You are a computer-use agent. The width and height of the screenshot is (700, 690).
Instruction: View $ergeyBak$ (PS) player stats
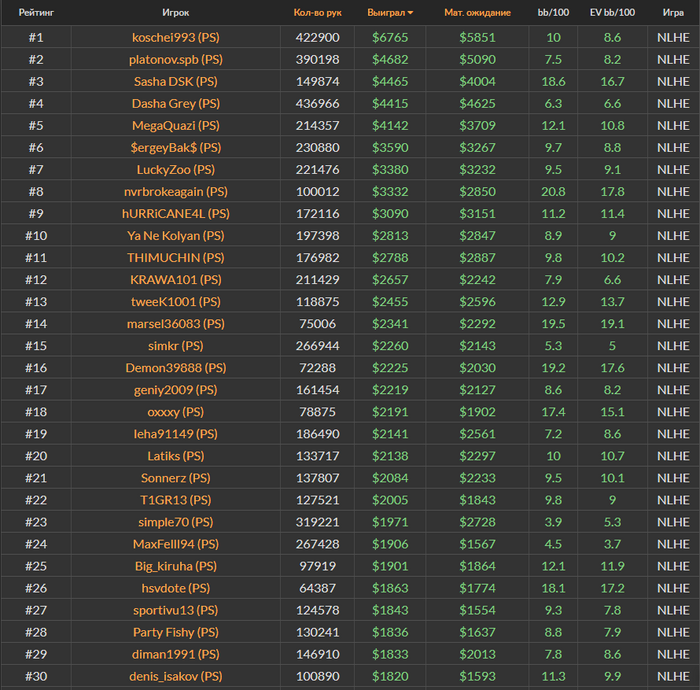click(x=175, y=147)
